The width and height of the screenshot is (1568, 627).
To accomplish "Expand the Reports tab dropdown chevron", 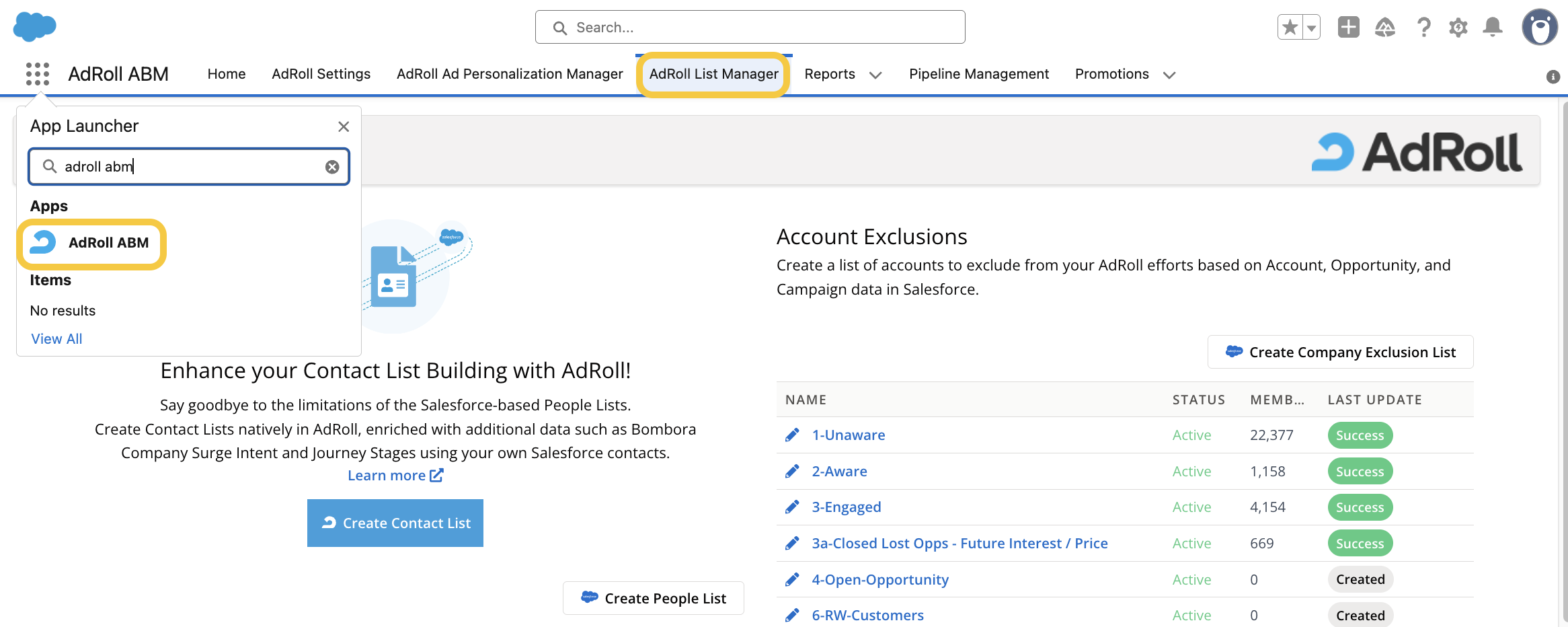I will point(875,75).
